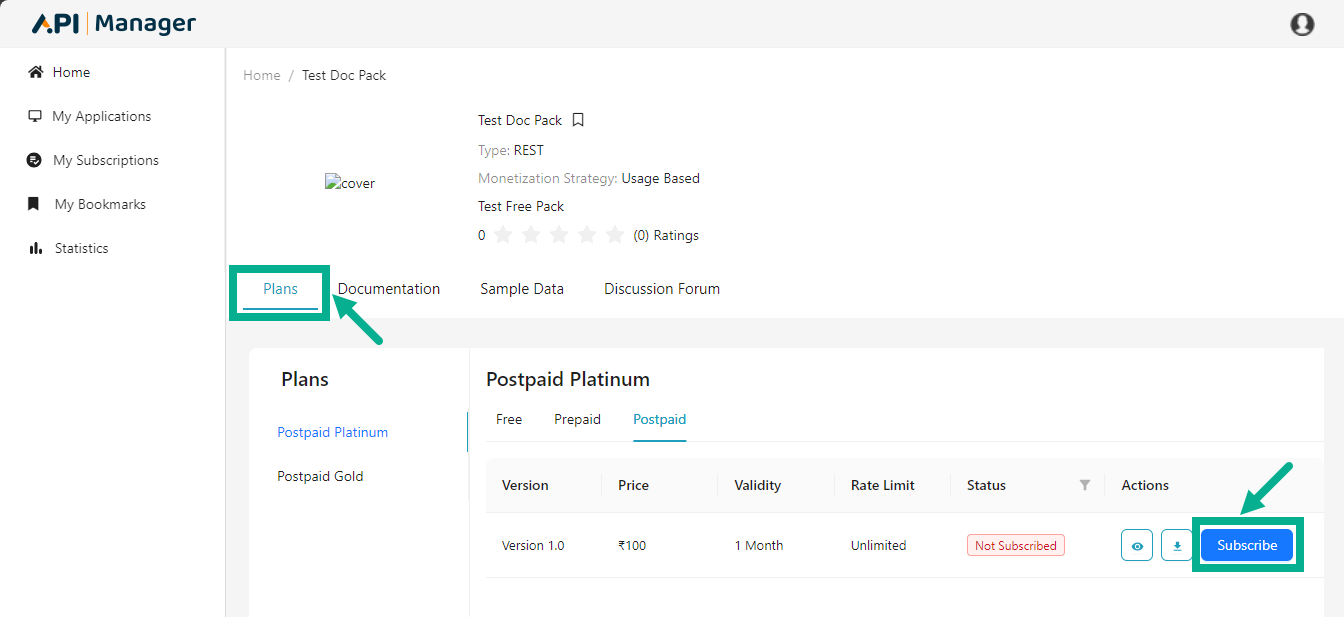Switch to the Sample Data tab
1344x617 pixels.
(x=522, y=289)
